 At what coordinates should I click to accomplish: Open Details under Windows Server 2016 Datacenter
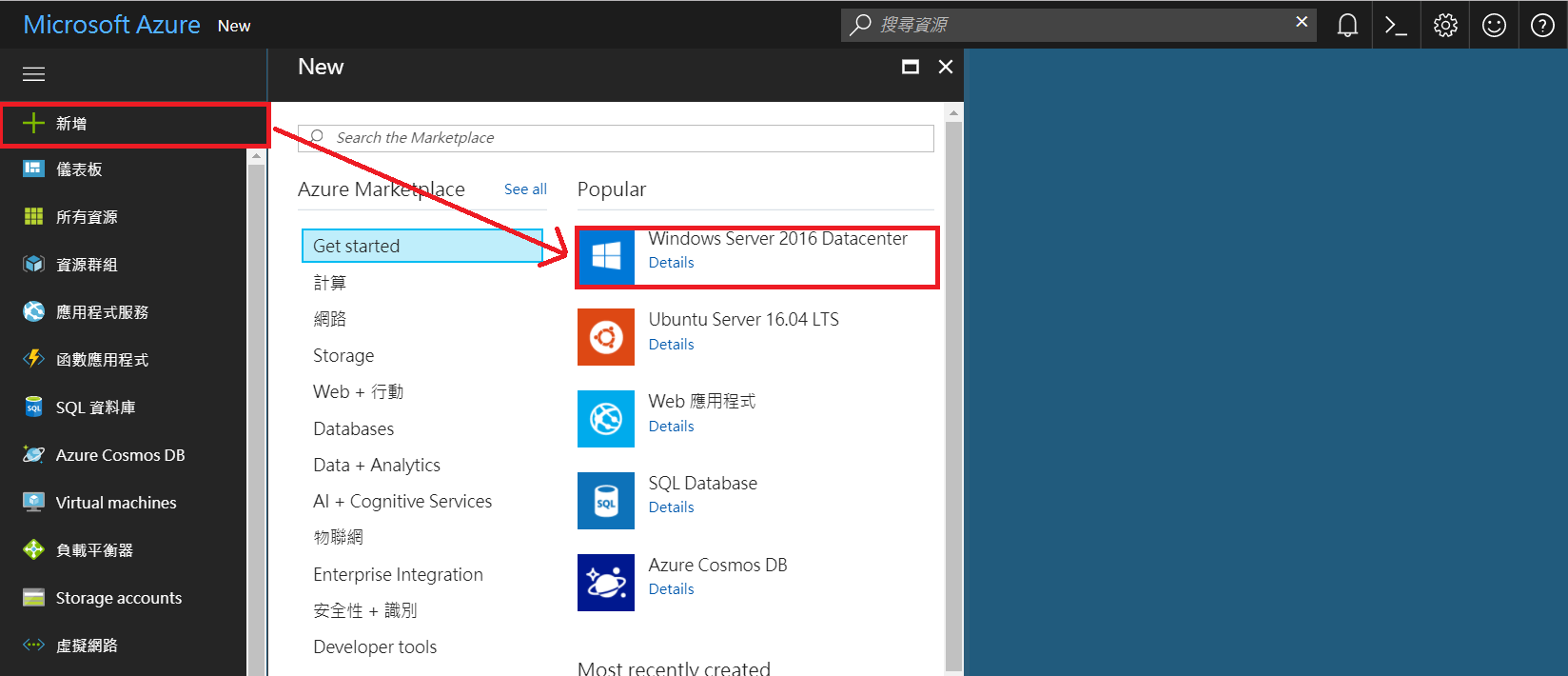pyautogui.click(x=672, y=263)
